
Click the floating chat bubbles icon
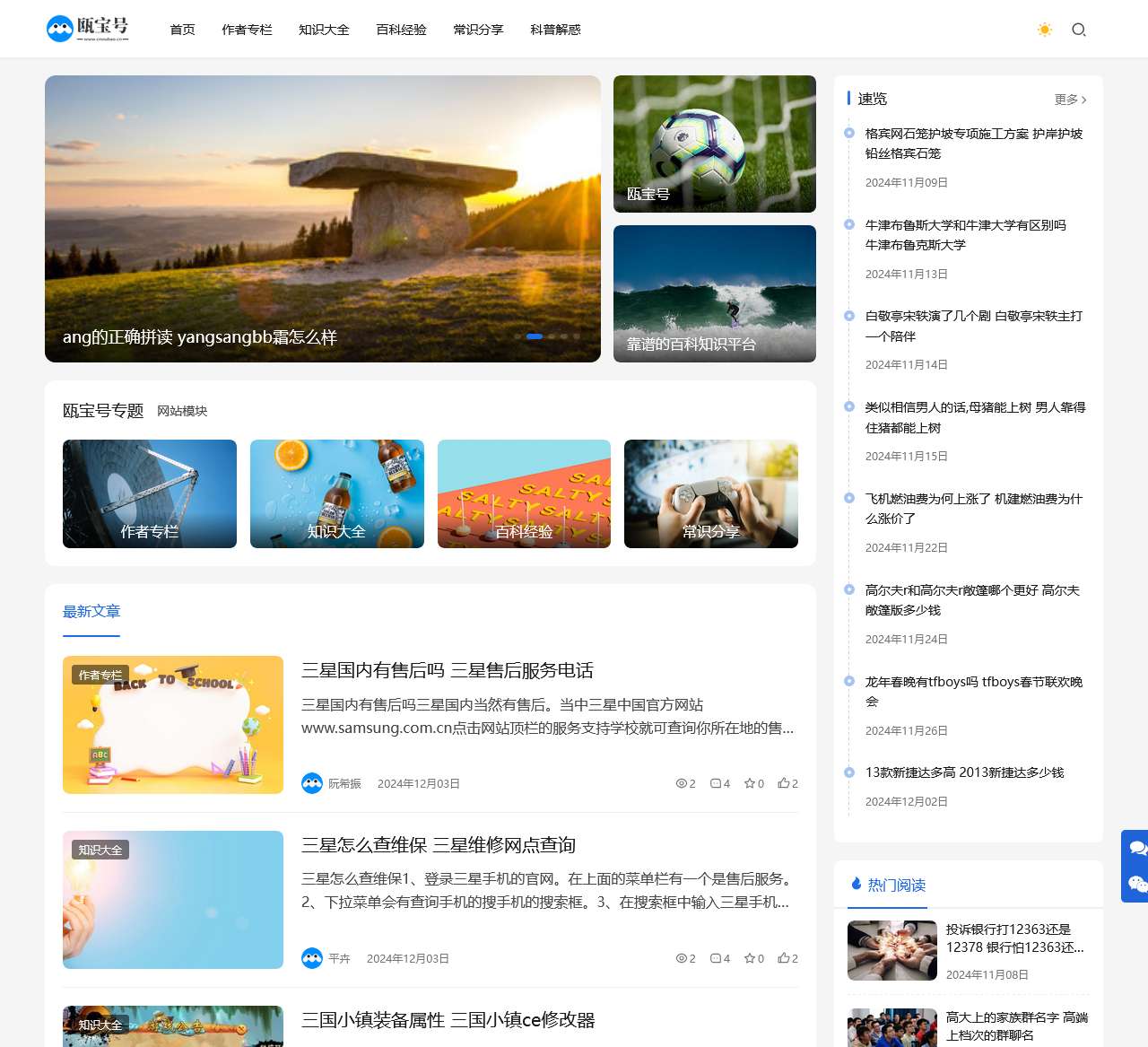click(1137, 847)
